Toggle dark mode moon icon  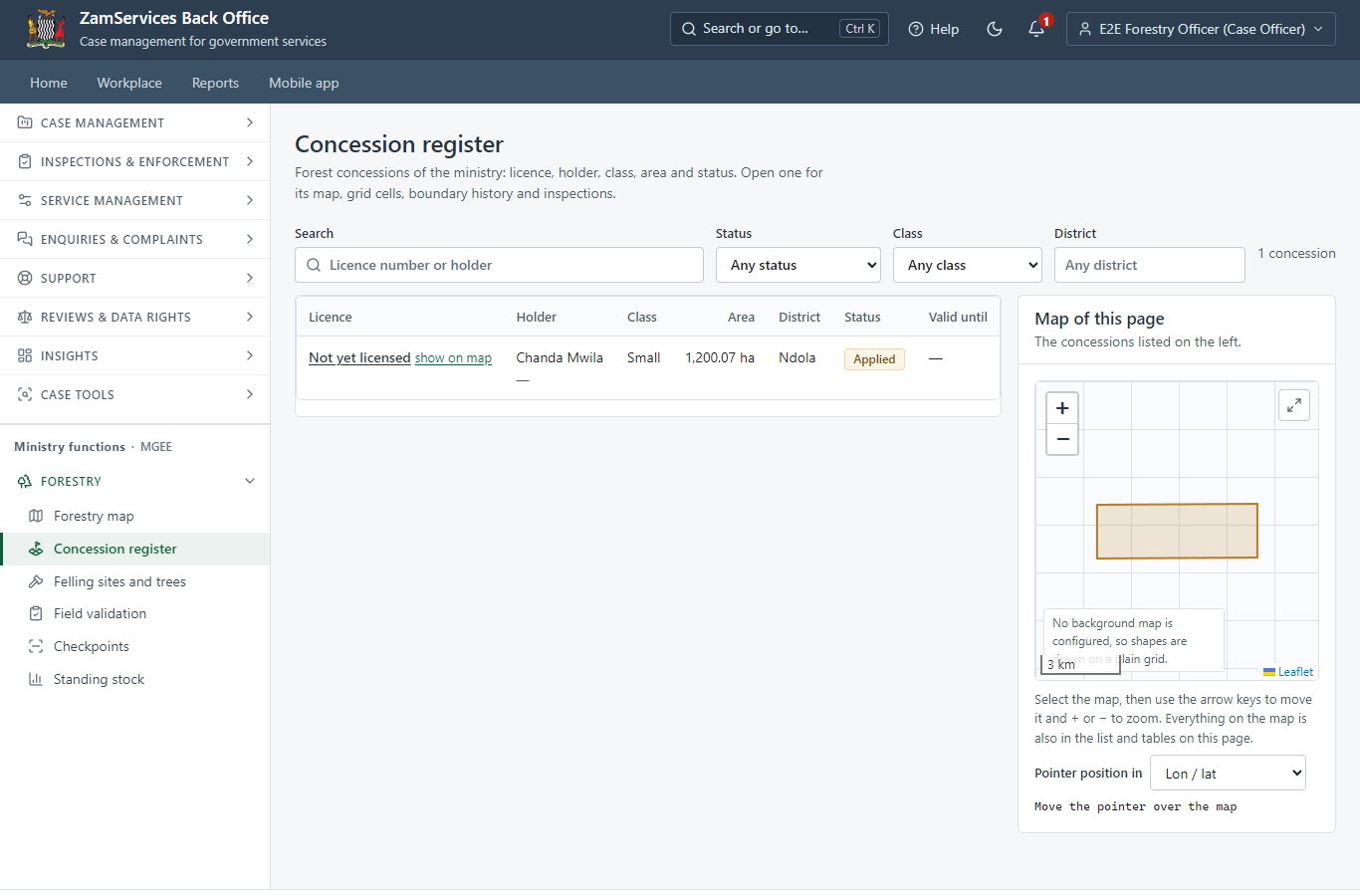click(x=994, y=29)
